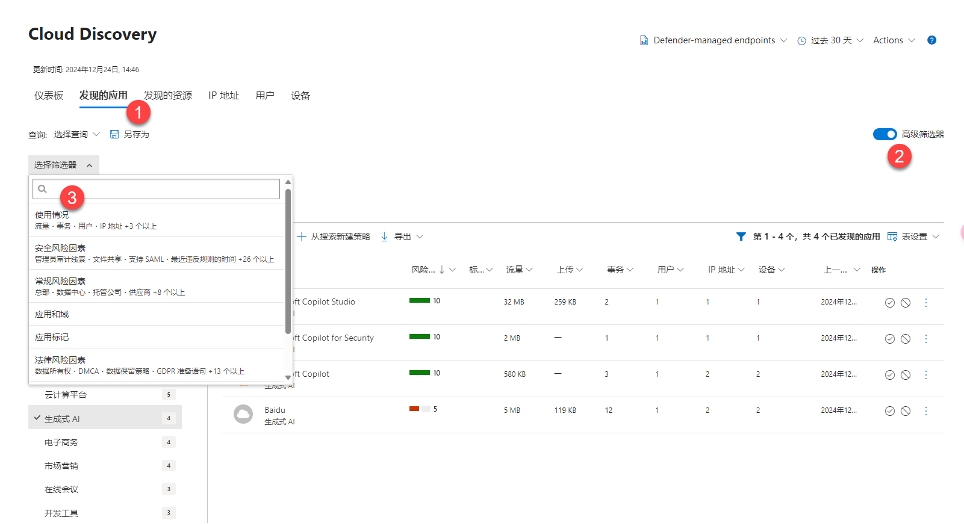The width and height of the screenshot is (964, 524).
Task: Toggle the 高级筛选器 advanced filter switch
Action: tap(885, 134)
